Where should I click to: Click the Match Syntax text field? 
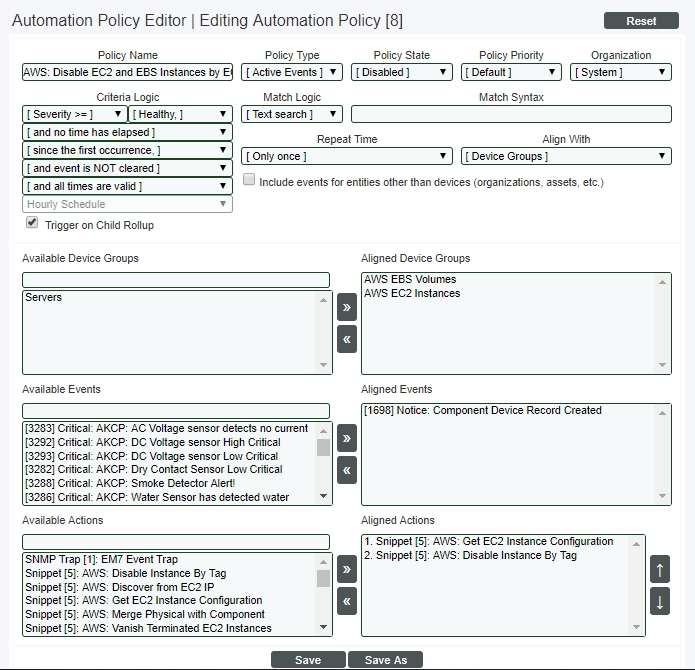click(511, 114)
